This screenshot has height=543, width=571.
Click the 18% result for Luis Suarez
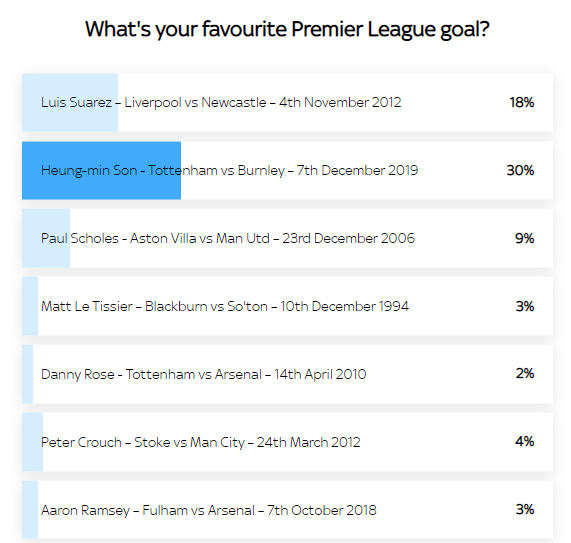click(521, 102)
